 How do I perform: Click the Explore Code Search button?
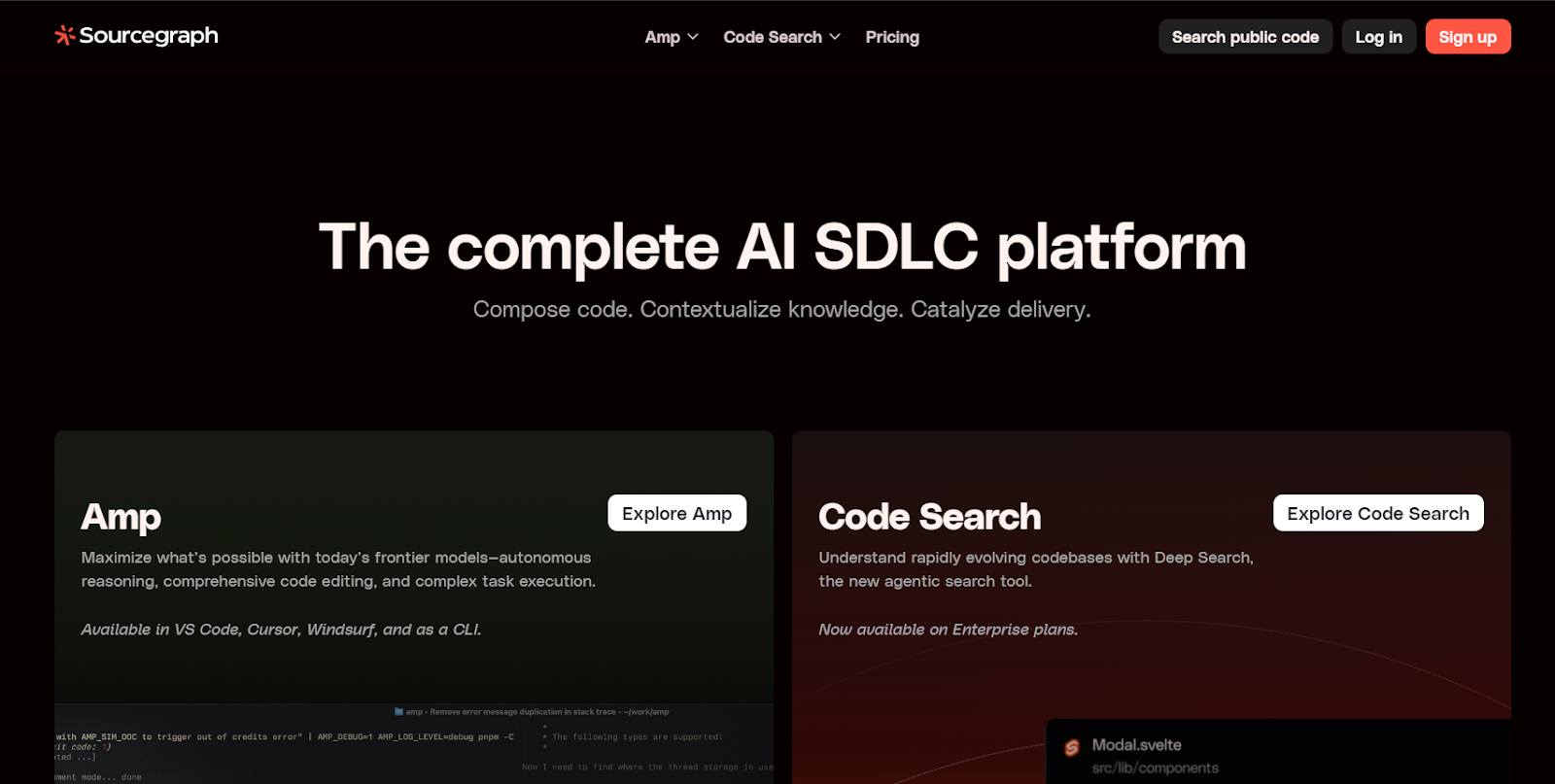(1377, 513)
